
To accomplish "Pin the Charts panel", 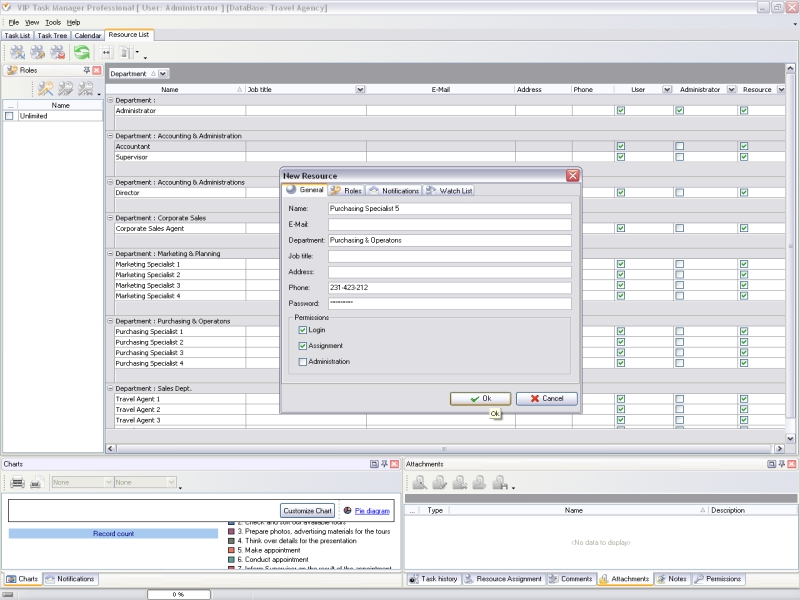I will (x=384, y=464).
